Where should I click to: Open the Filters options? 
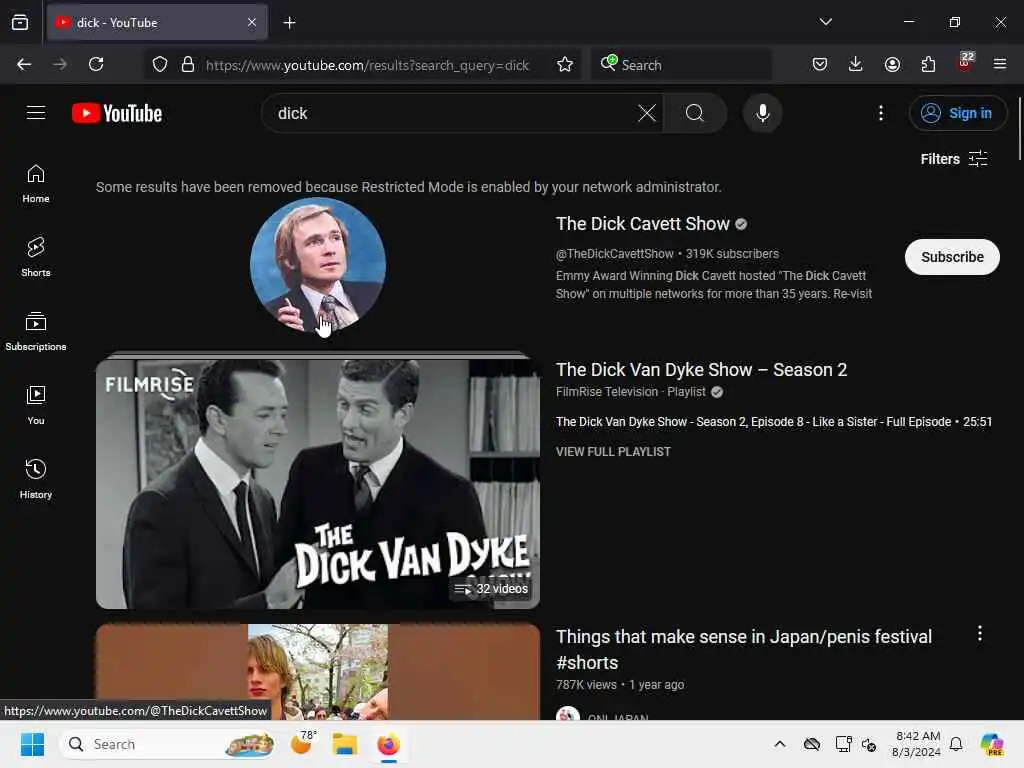click(953, 159)
